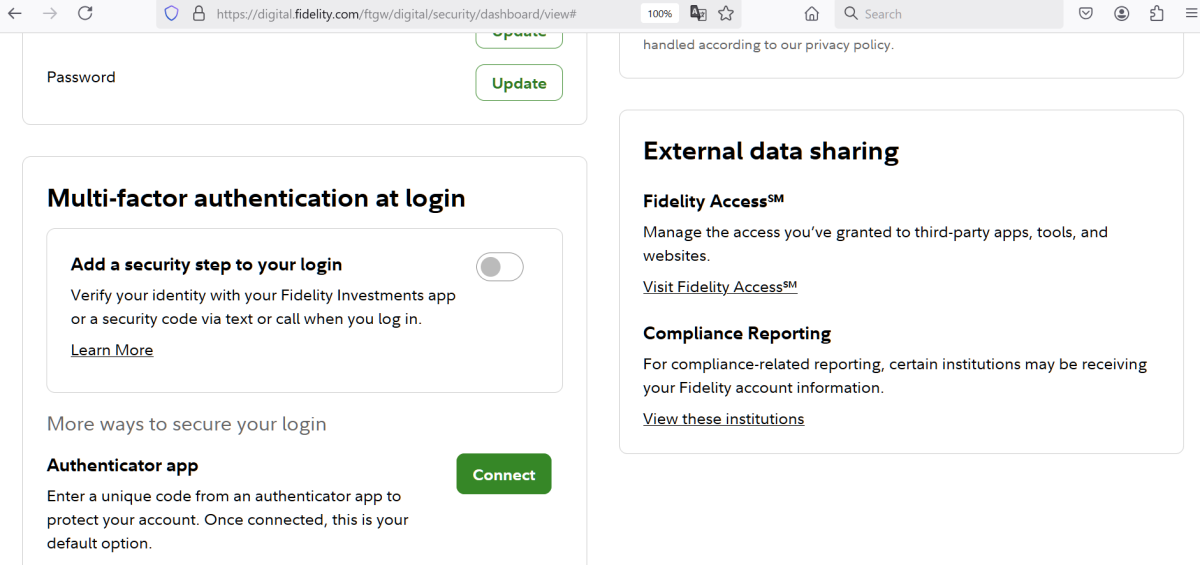Click into the browser Search box

click(x=948, y=14)
